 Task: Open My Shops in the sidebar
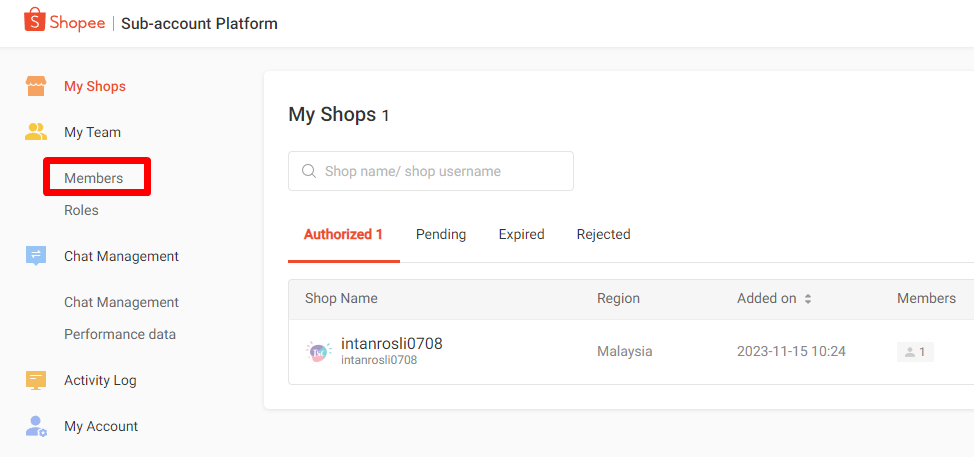click(x=95, y=86)
